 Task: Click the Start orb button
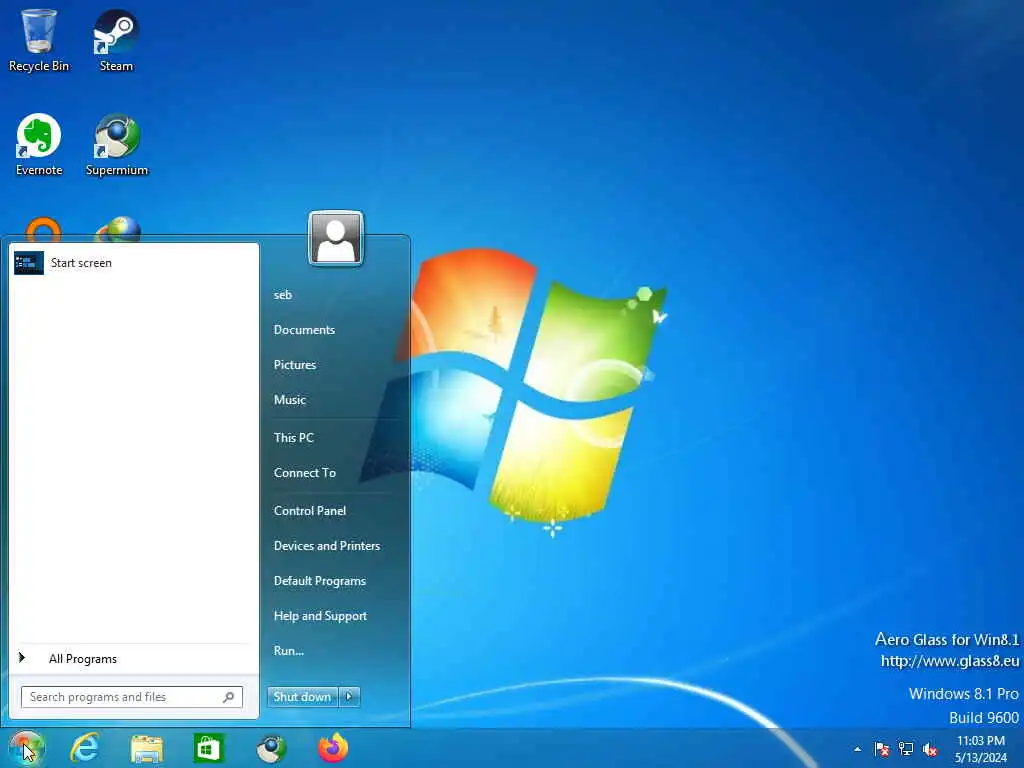tap(26, 748)
